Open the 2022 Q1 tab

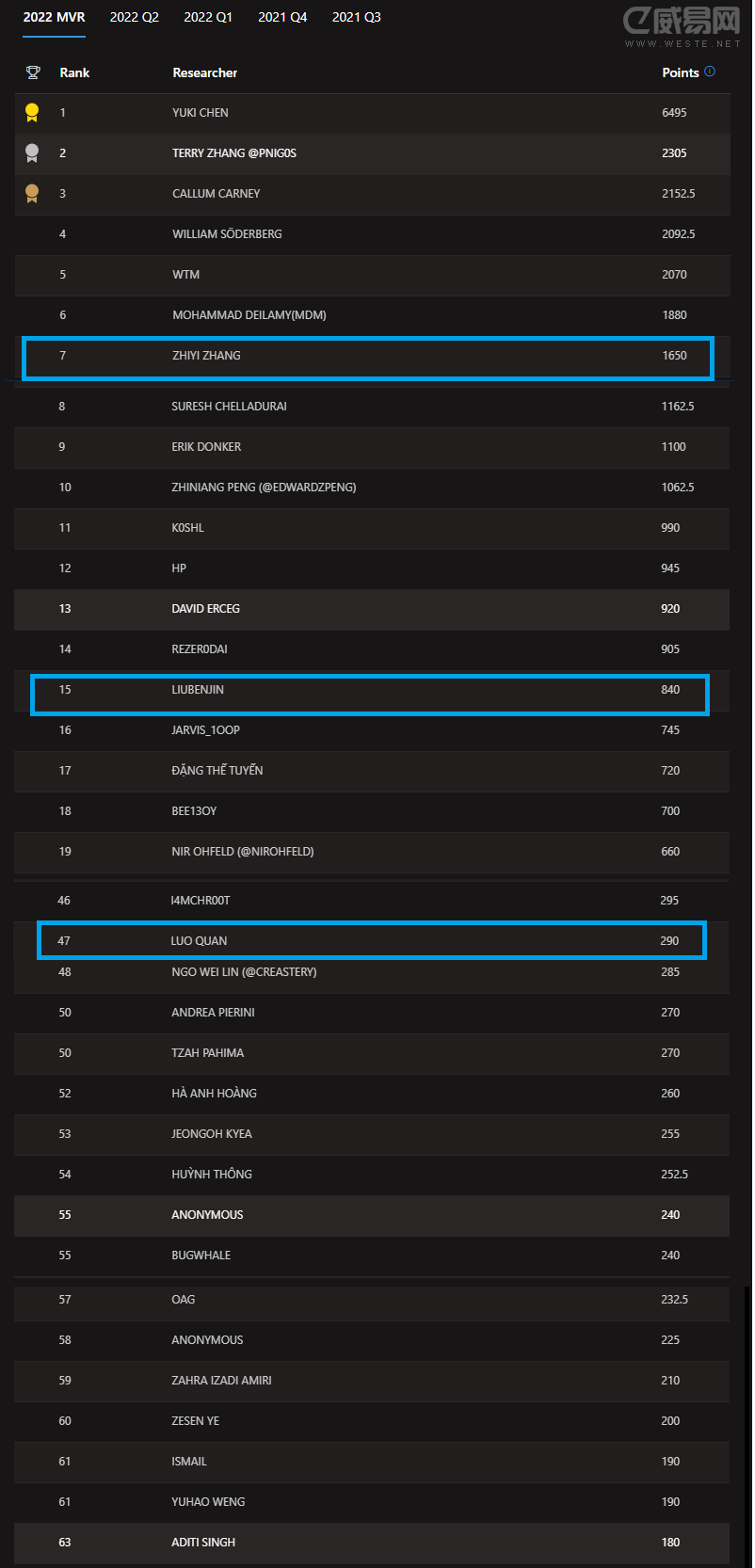[x=208, y=18]
